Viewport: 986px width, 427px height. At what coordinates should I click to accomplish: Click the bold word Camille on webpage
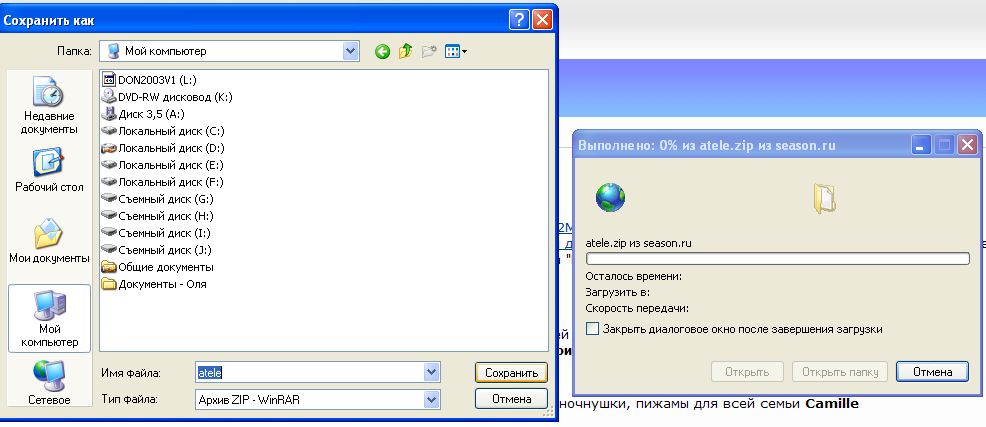[832, 403]
